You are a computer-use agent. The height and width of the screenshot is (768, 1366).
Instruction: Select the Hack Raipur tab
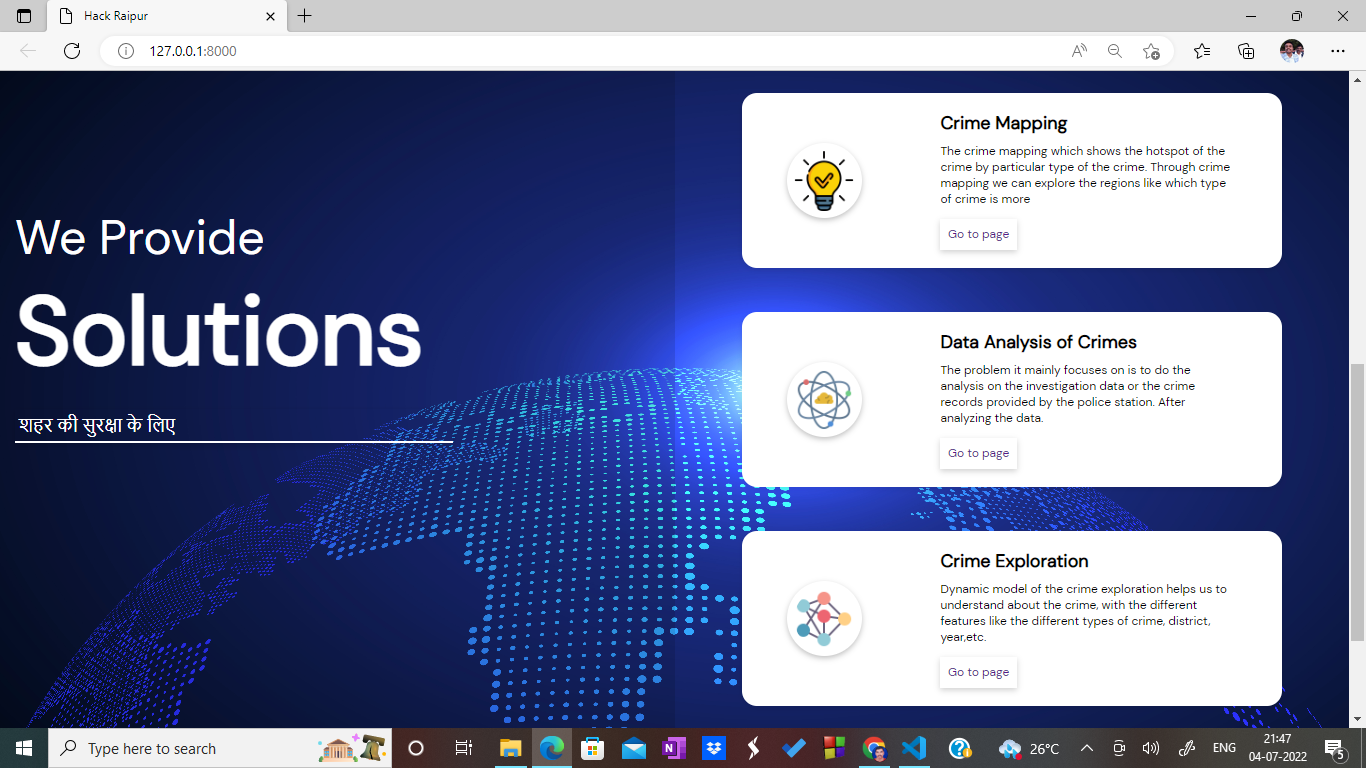point(167,16)
